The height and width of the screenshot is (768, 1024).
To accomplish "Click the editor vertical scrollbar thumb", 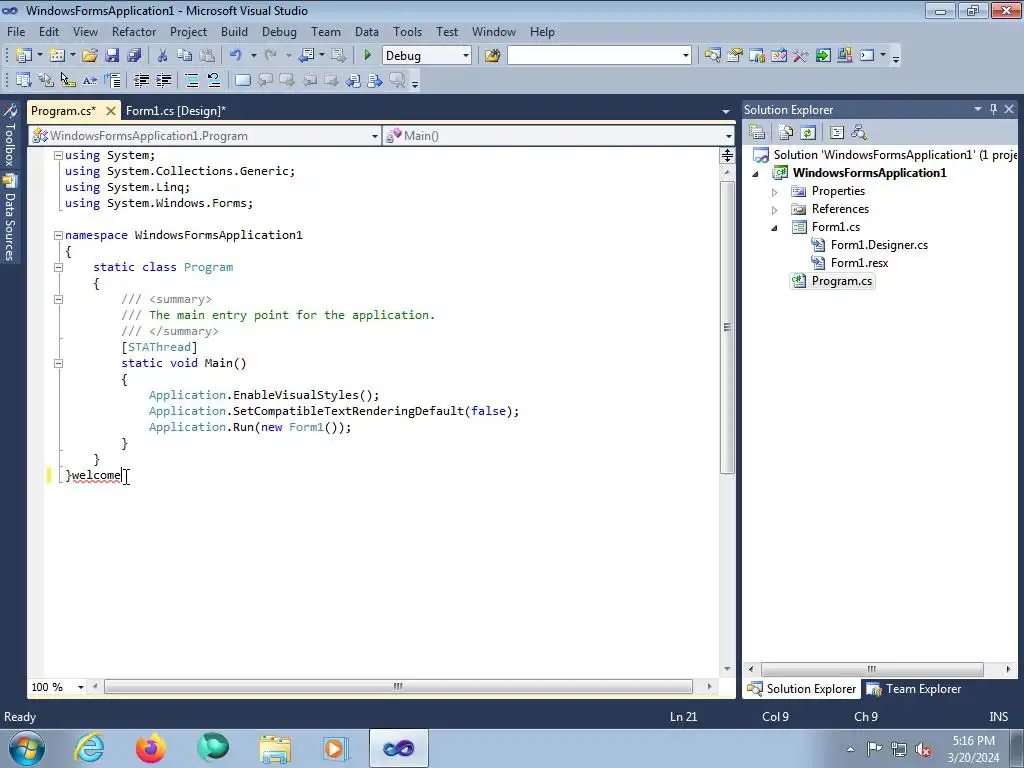I will tap(727, 327).
